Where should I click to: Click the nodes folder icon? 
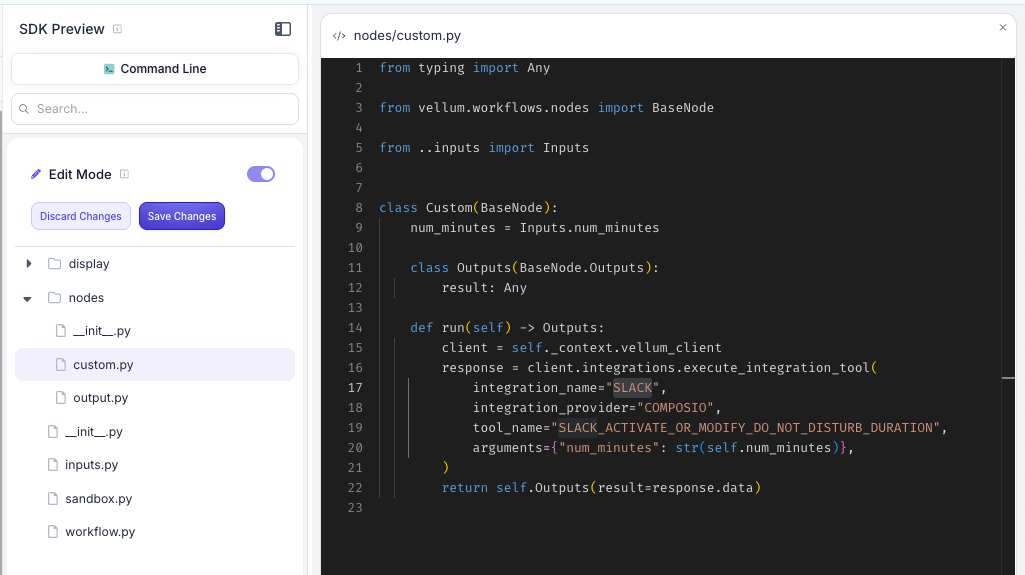54,298
